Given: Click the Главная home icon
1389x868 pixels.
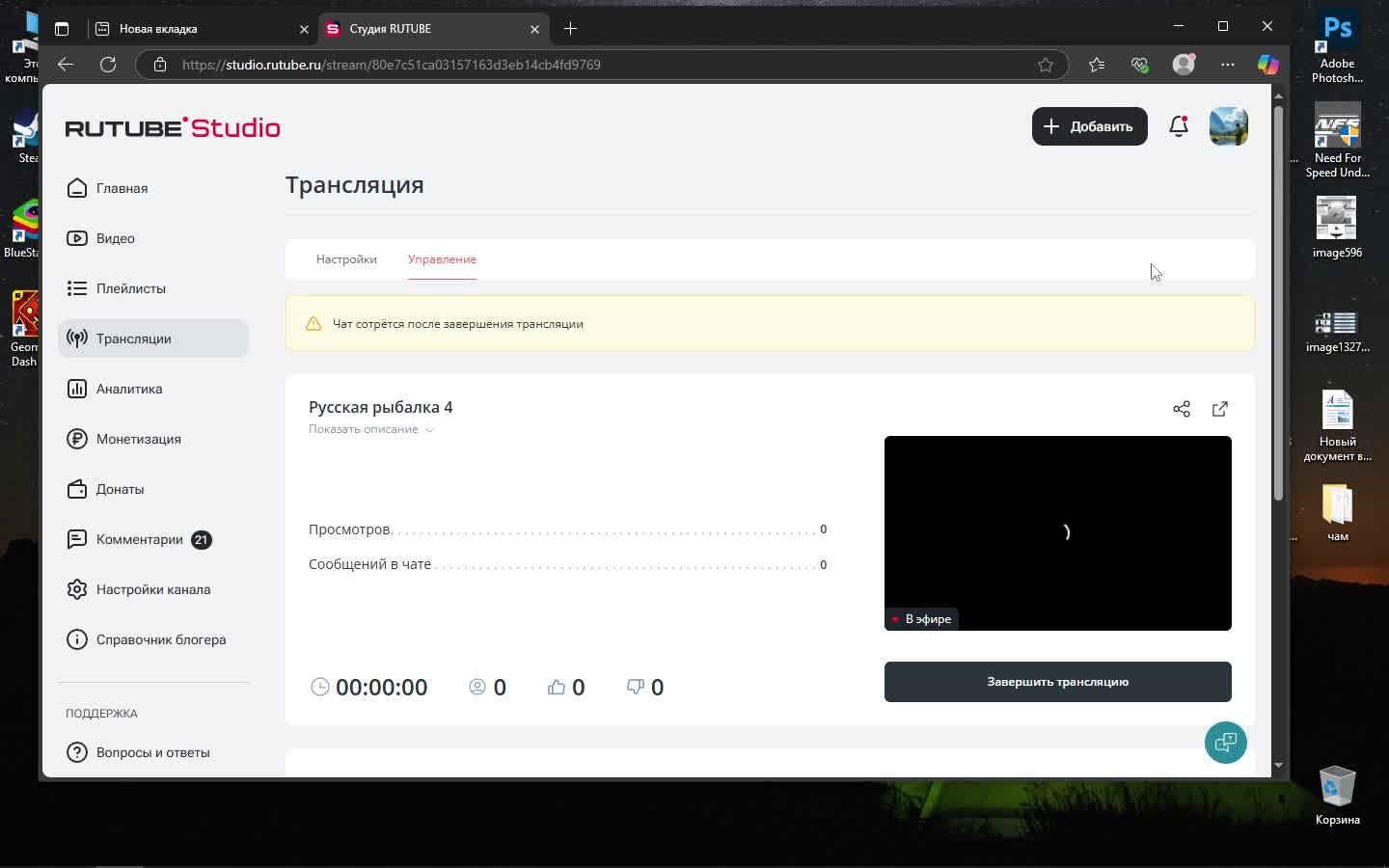Looking at the screenshot, I should (77, 188).
